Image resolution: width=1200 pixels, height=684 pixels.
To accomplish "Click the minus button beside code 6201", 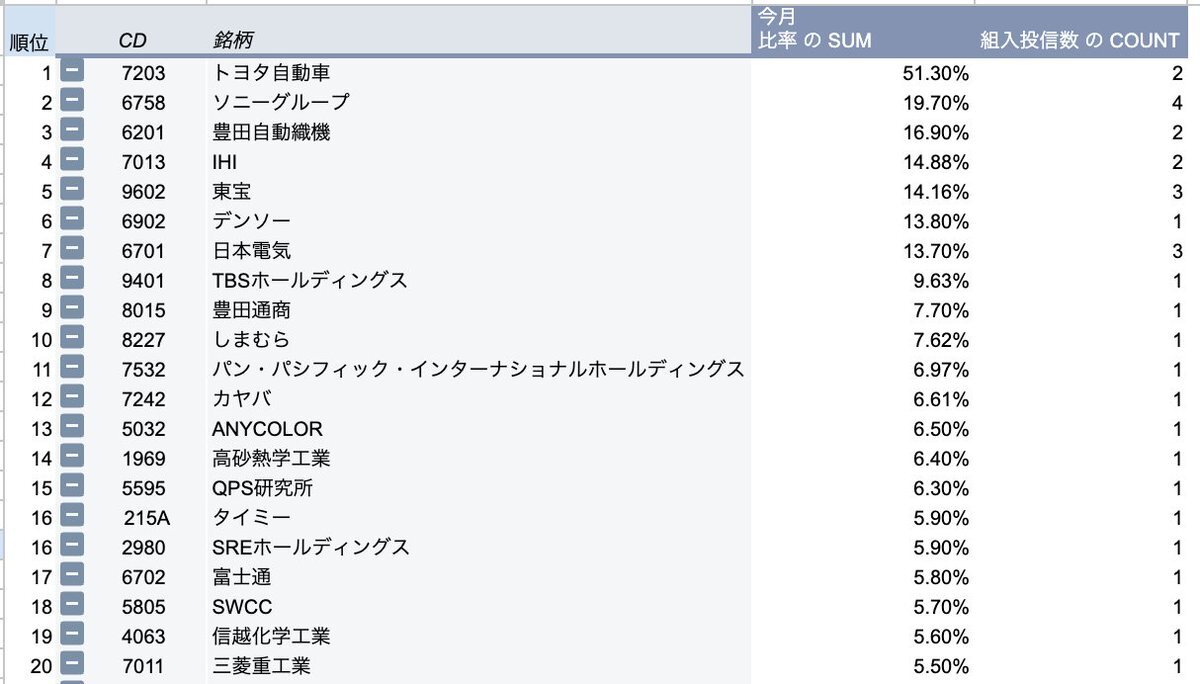I will [71, 131].
